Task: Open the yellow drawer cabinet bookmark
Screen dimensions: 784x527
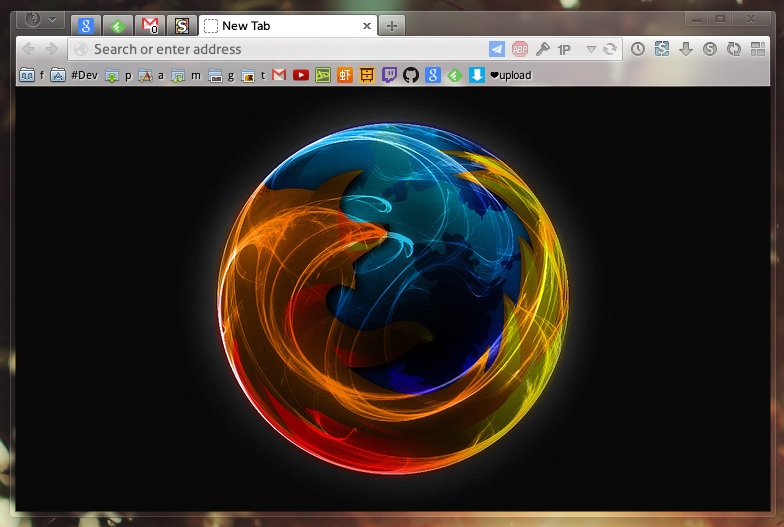Action: click(x=367, y=76)
